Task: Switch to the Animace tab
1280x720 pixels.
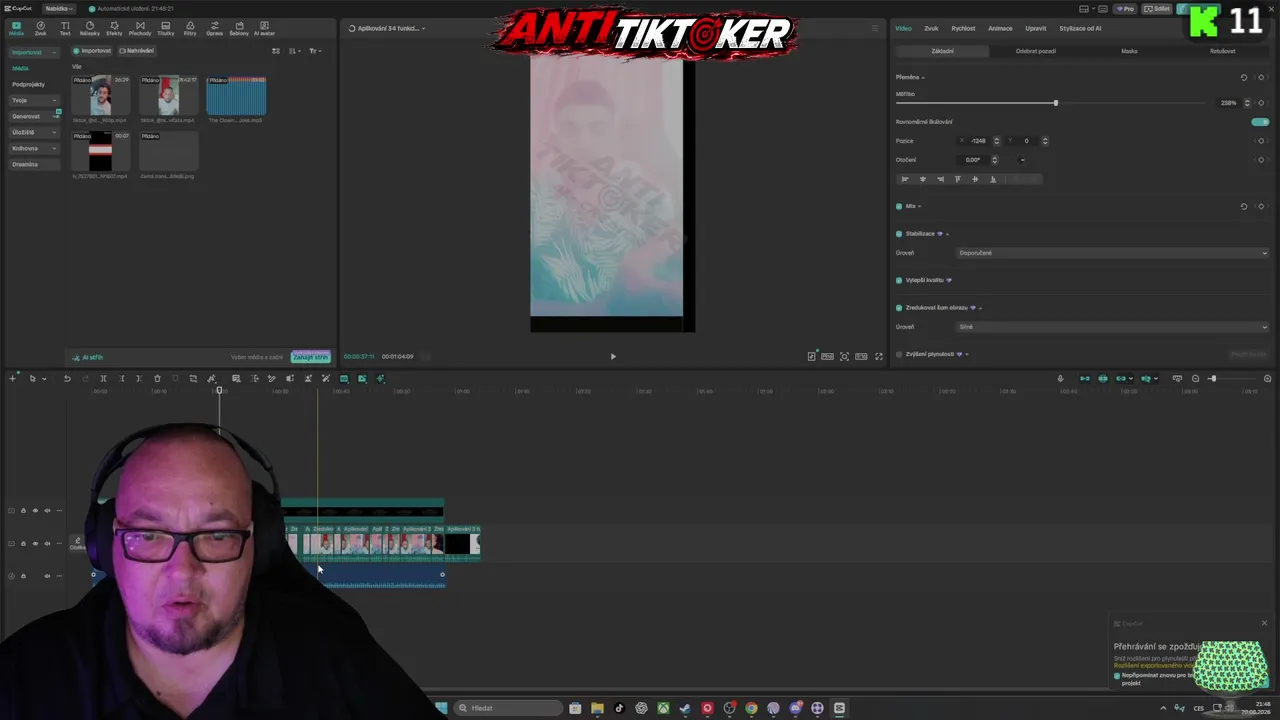Action: (1000, 28)
